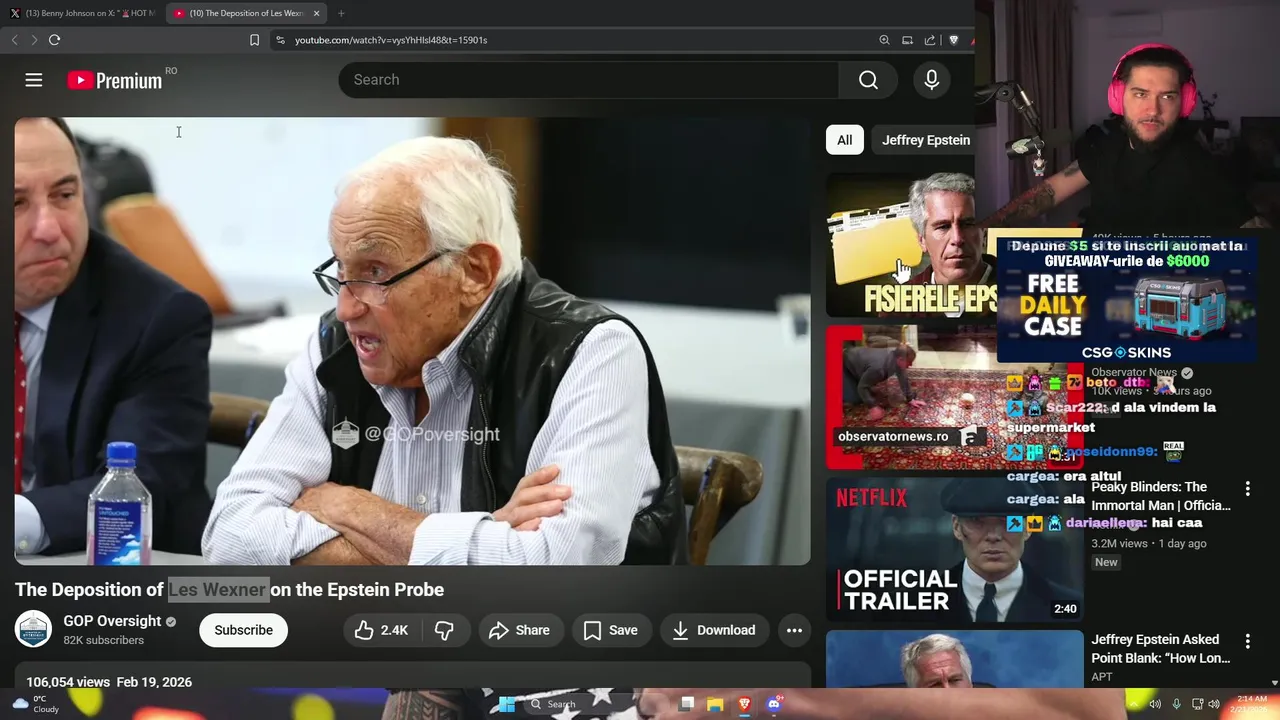This screenshot has width=1280, height=720.
Task: Close The Deposition of Les Wexner tab
Action: [317, 13]
